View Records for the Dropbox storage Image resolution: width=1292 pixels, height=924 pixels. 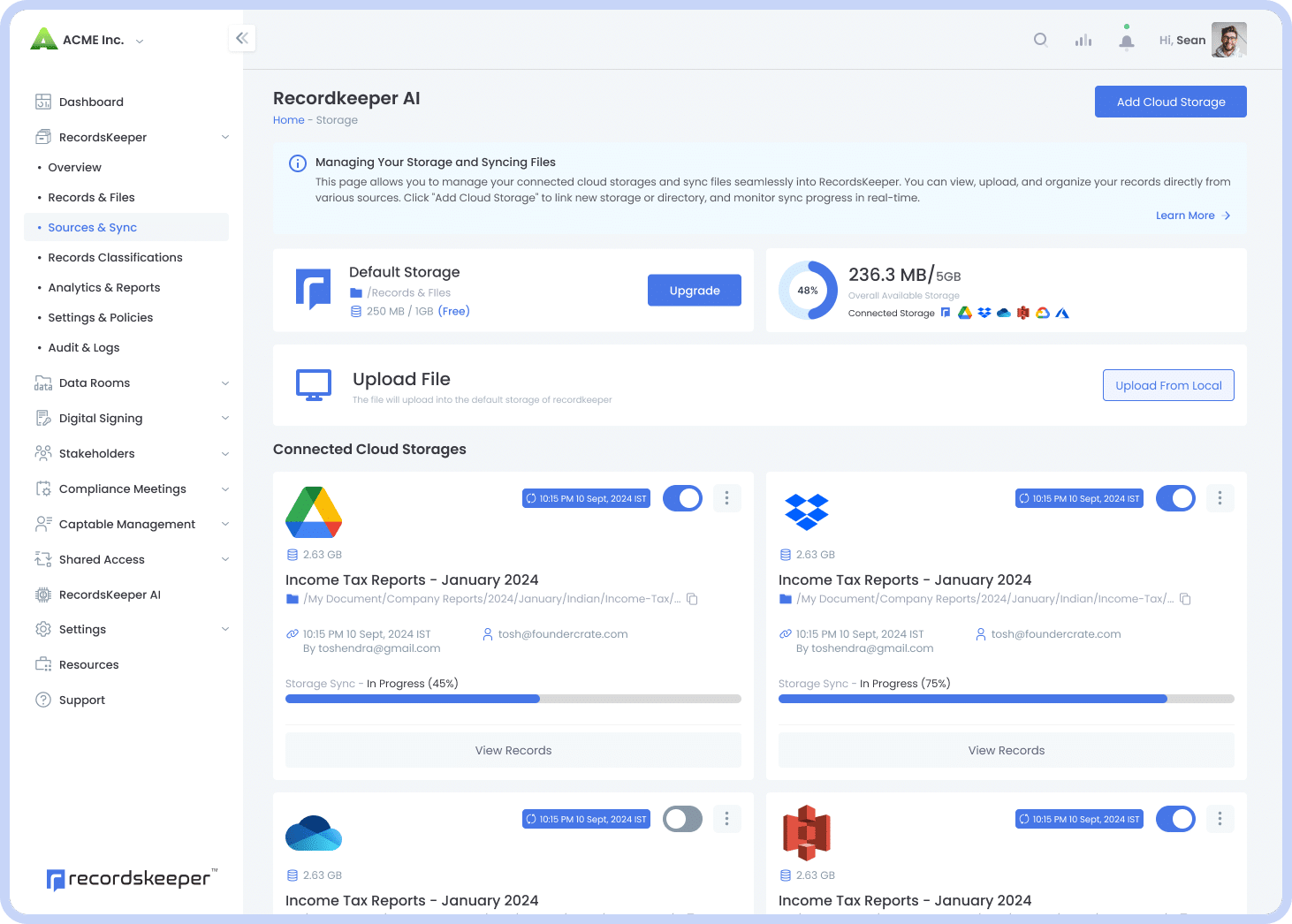coord(1007,750)
